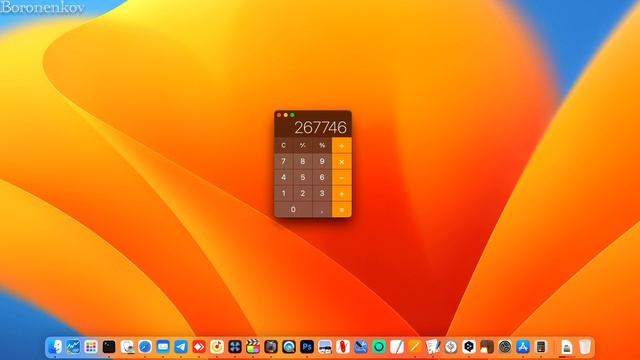This screenshot has width=640, height=360.
Task: Open the orange Pages-style pencil app
Action: point(415,347)
